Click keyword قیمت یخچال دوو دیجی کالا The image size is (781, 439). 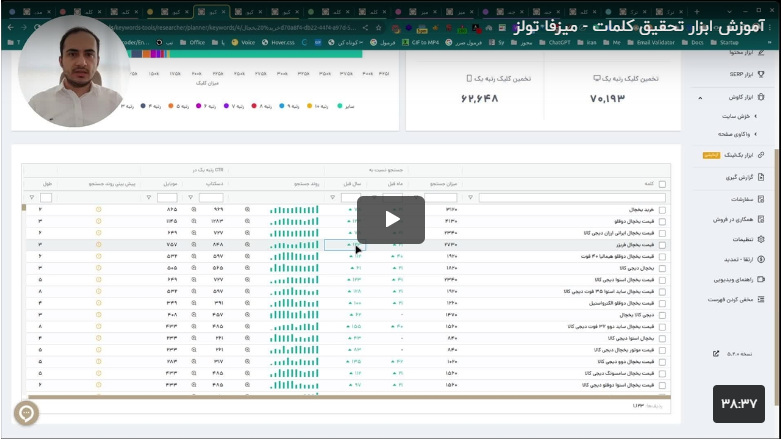[x=626, y=362]
